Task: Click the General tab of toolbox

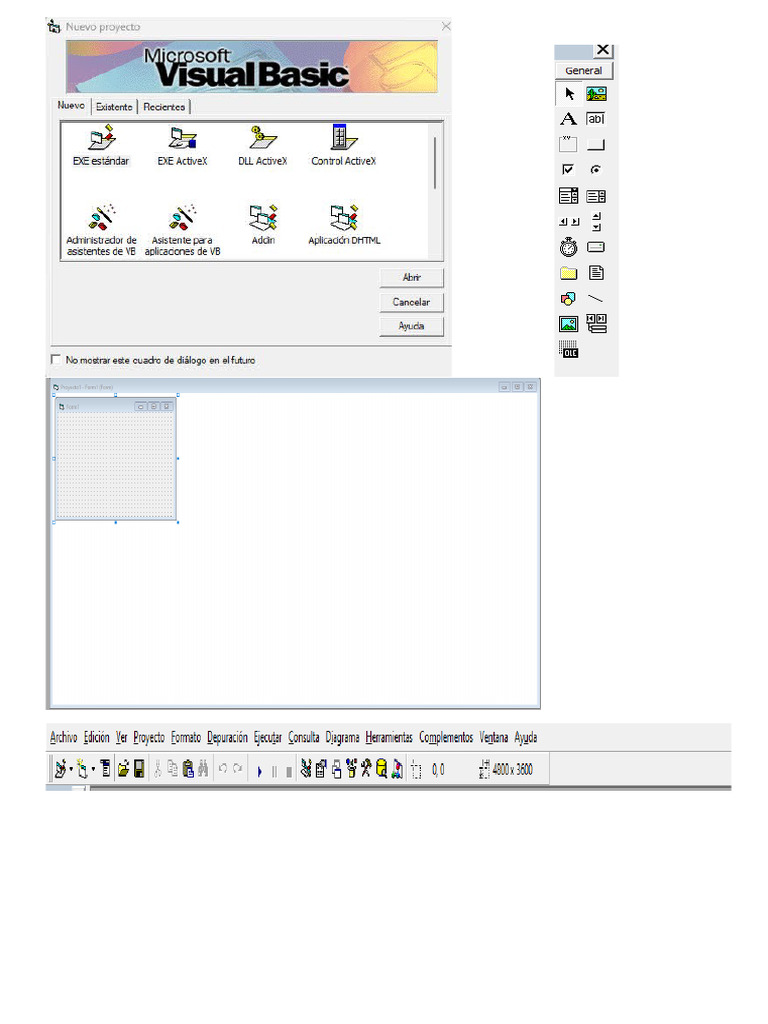Action: pyautogui.click(x=584, y=71)
